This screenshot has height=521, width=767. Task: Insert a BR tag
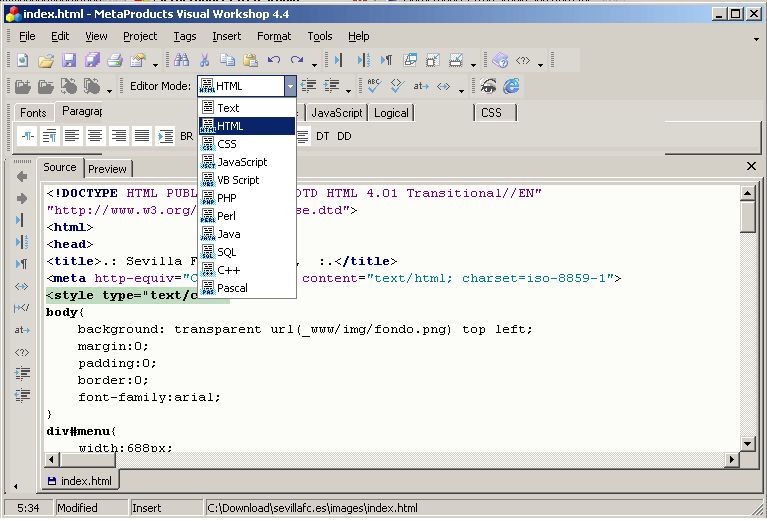[x=186, y=136]
